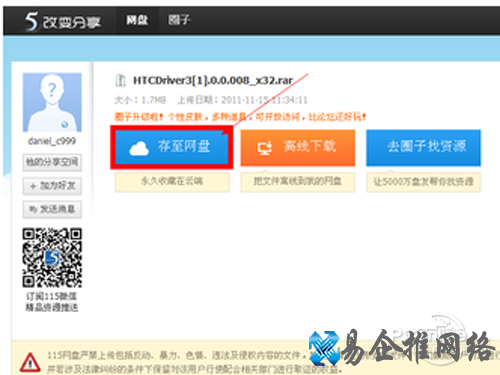
Task: Open daniel_c999 profile name link
Action: 52,141
